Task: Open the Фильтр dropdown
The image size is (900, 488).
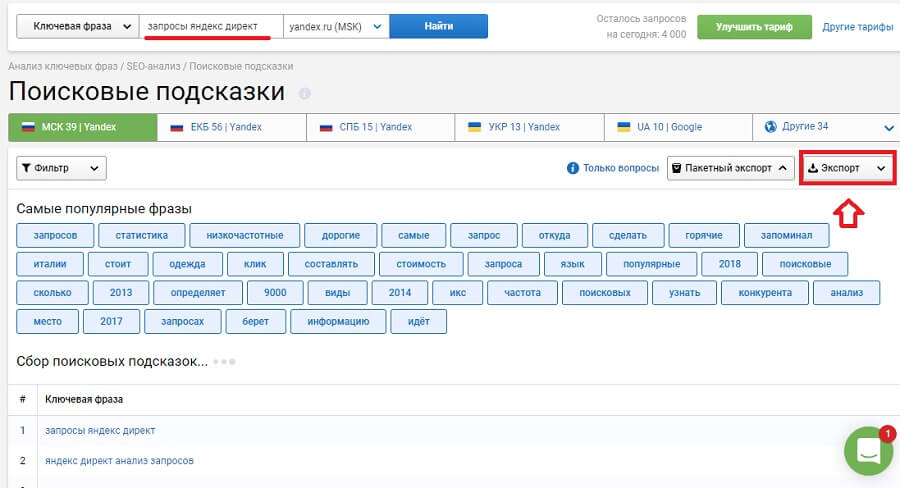Action: pyautogui.click(x=61, y=169)
